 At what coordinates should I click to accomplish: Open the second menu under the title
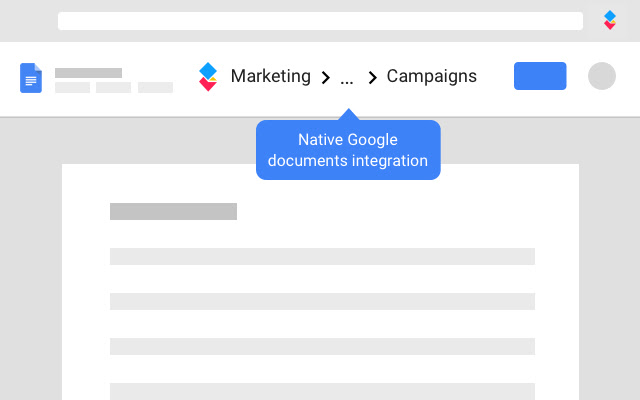tap(113, 88)
